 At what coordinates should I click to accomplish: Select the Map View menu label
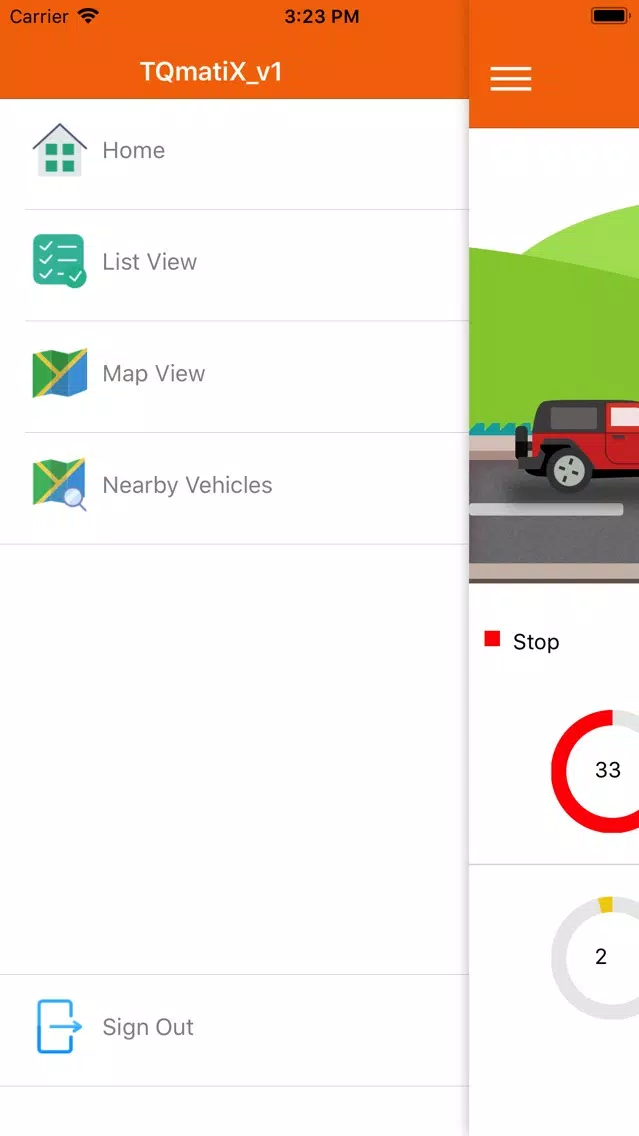(154, 373)
